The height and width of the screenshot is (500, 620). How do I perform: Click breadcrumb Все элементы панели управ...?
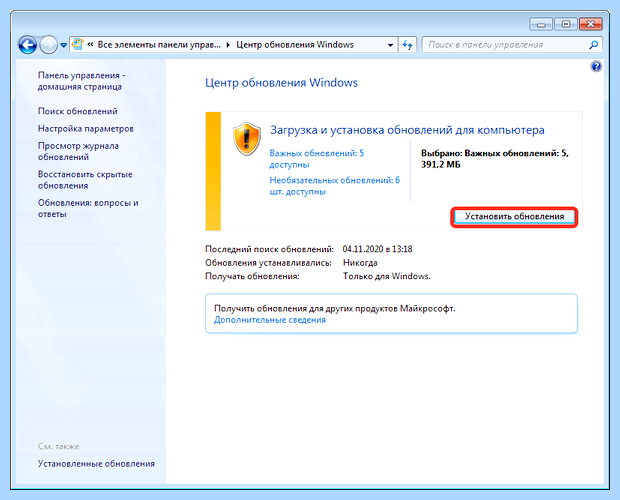point(159,45)
